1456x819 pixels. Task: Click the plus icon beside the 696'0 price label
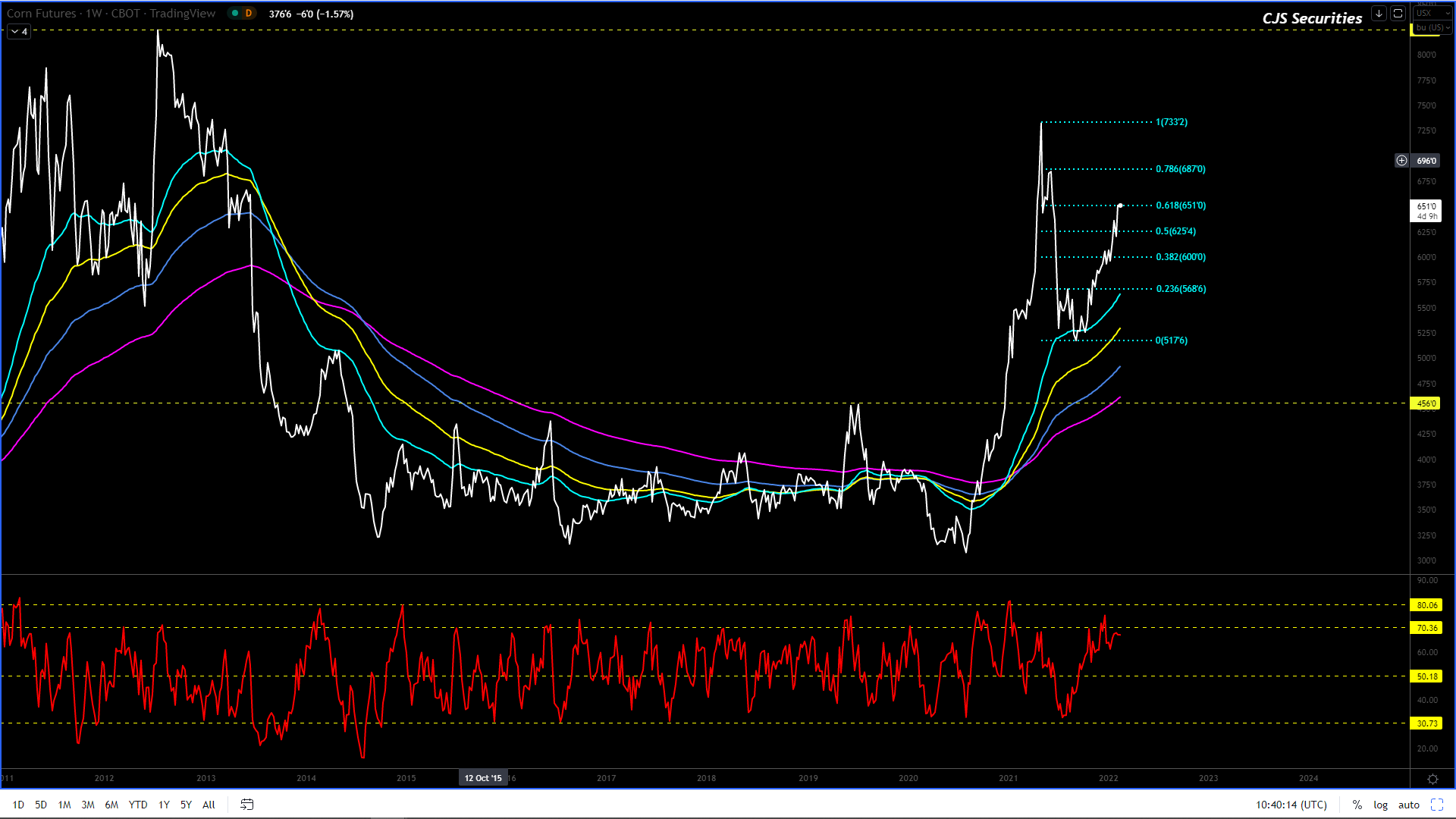[x=1401, y=161]
